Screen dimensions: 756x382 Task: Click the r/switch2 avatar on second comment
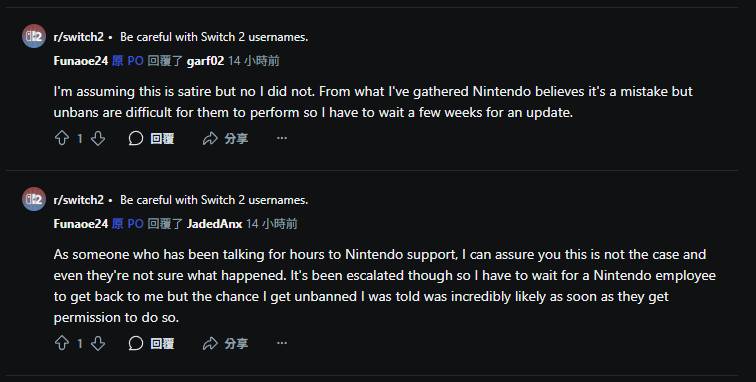click(x=34, y=199)
